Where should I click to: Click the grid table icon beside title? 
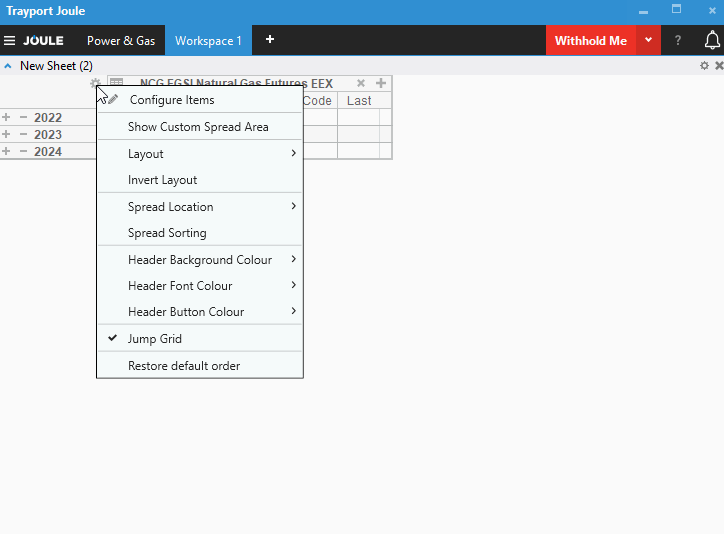[117, 84]
